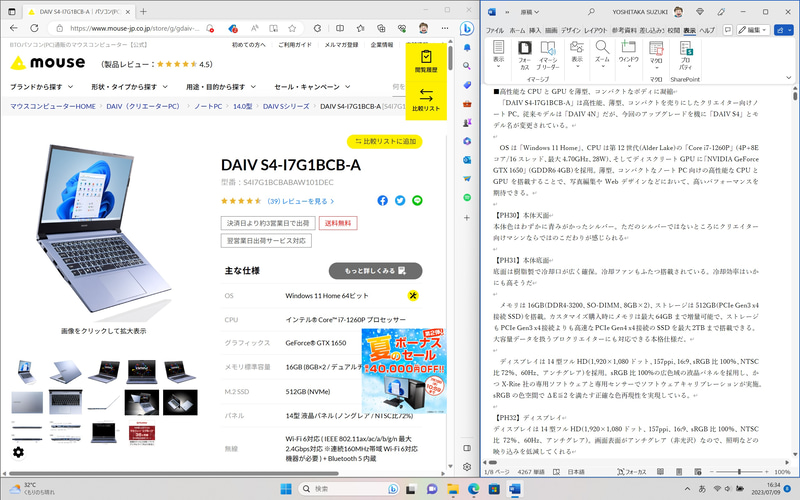
Task: Open the gear settings icon on product page
Action: (x=18, y=452)
